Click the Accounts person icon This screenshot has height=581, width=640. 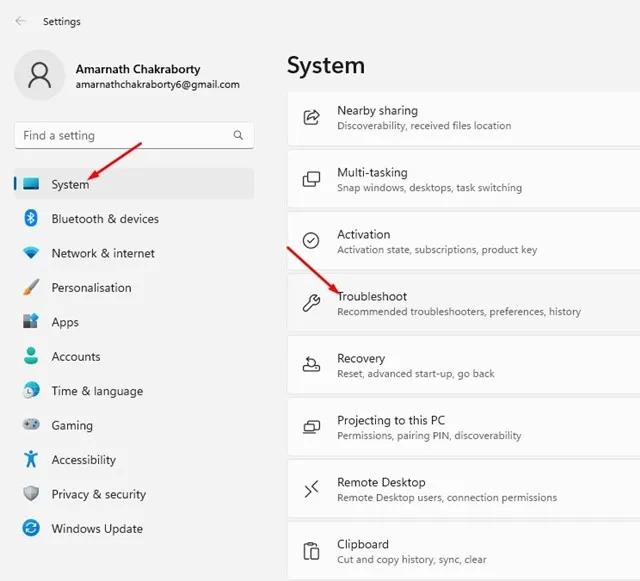point(31,356)
